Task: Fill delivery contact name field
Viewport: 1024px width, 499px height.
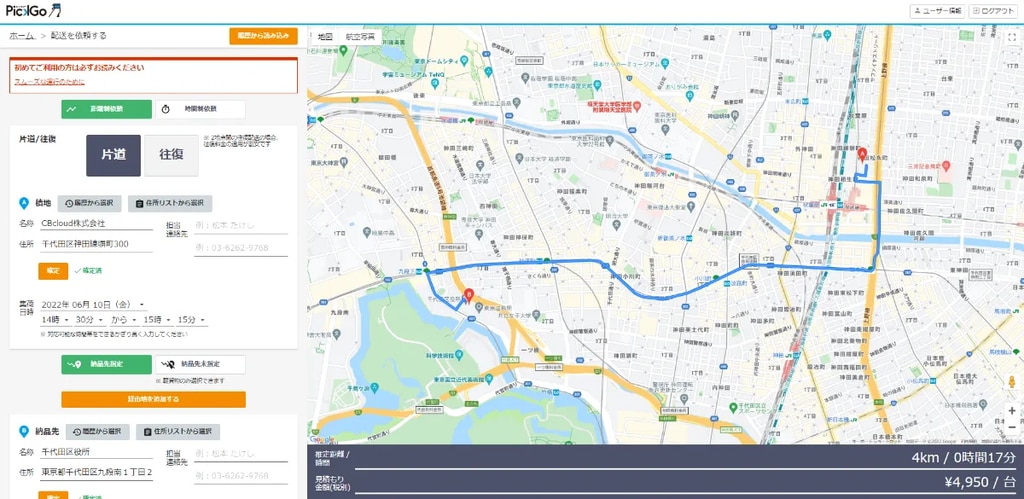Action: 240,454
